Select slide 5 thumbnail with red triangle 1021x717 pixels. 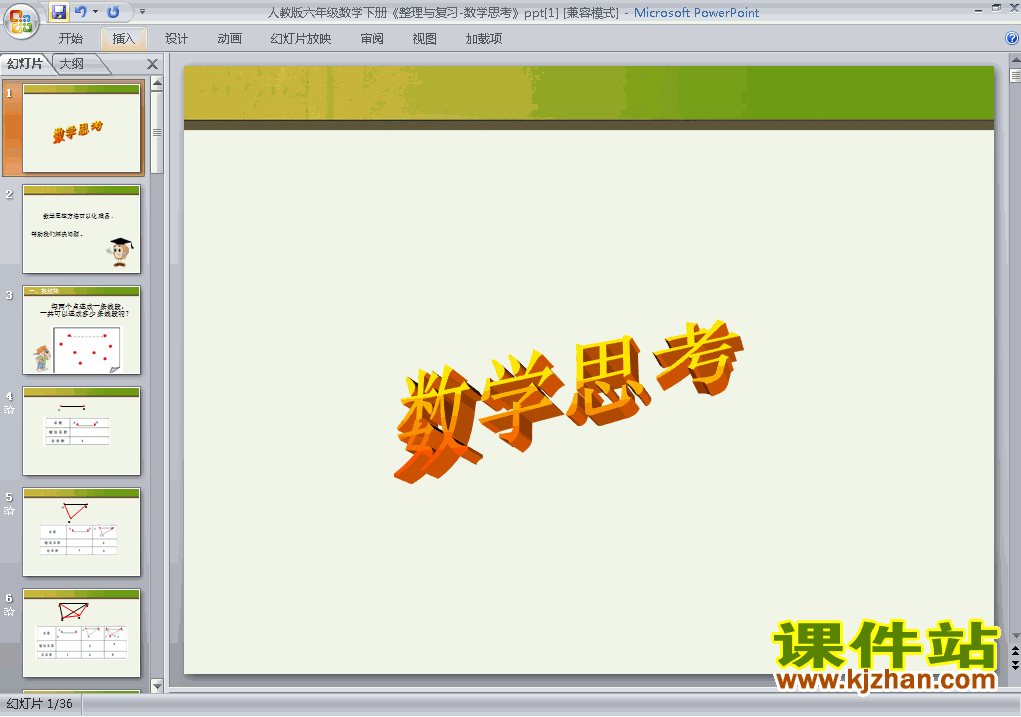tap(81, 532)
